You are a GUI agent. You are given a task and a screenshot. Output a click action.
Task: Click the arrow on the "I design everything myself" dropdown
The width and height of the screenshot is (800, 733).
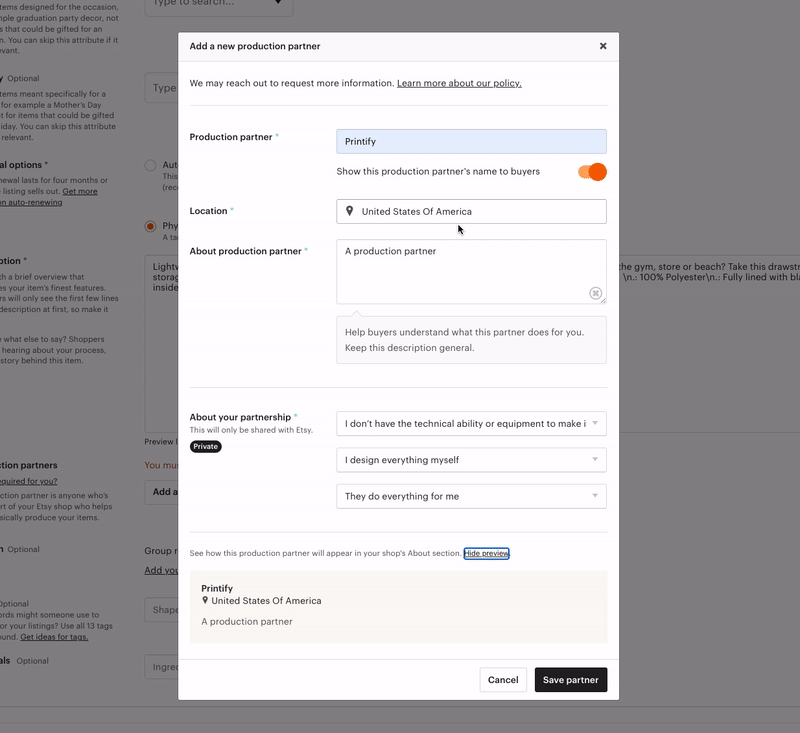[x=595, y=460]
